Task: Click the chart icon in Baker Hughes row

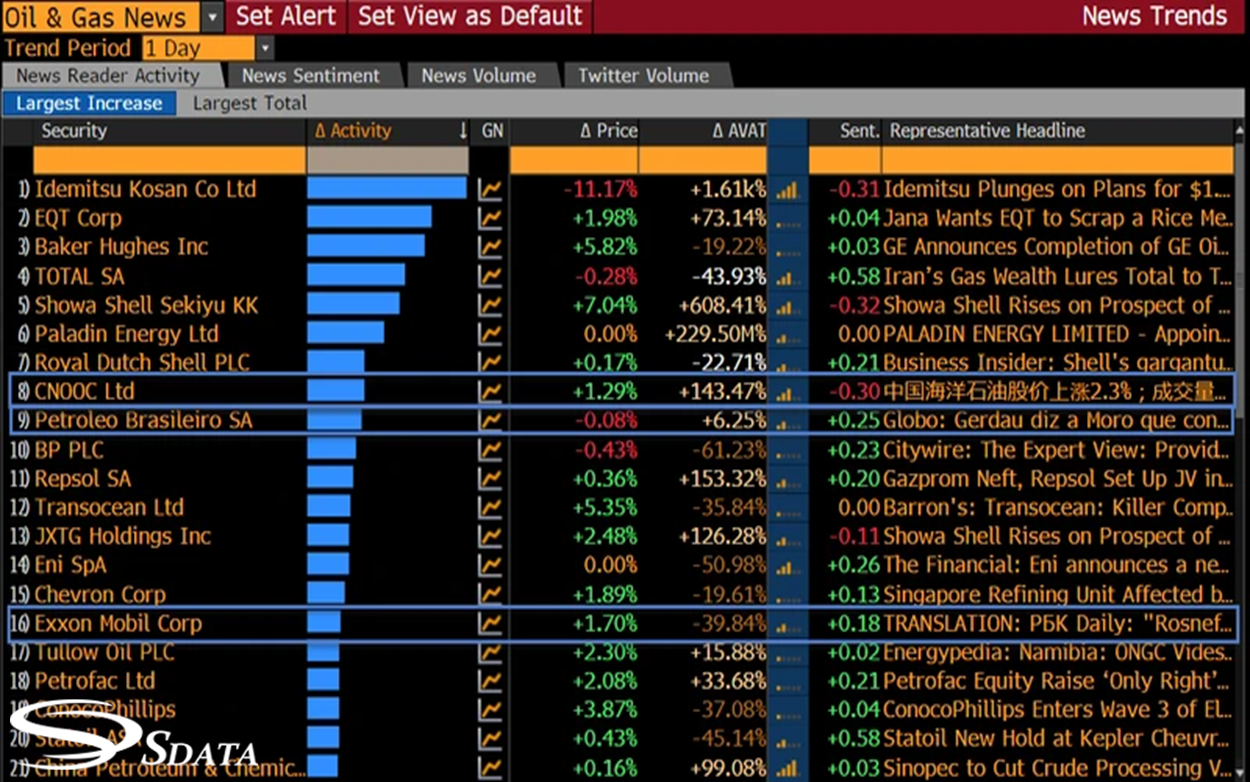Action: [490, 248]
